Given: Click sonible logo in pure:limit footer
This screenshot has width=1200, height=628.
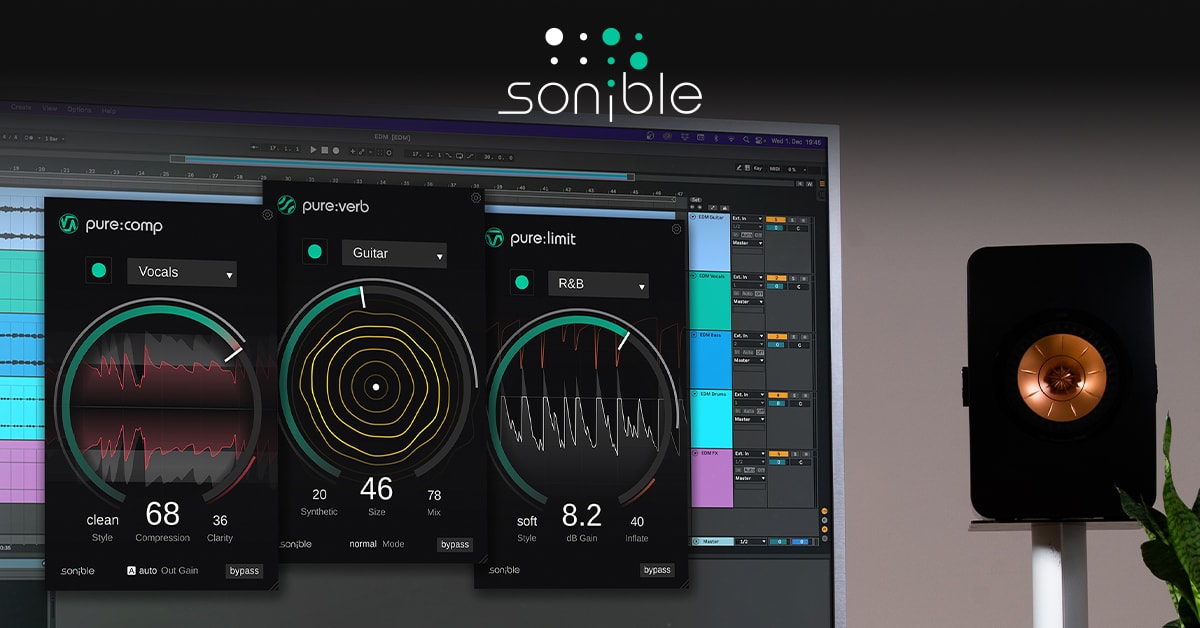Looking at the screenshot, I should 506,570.
